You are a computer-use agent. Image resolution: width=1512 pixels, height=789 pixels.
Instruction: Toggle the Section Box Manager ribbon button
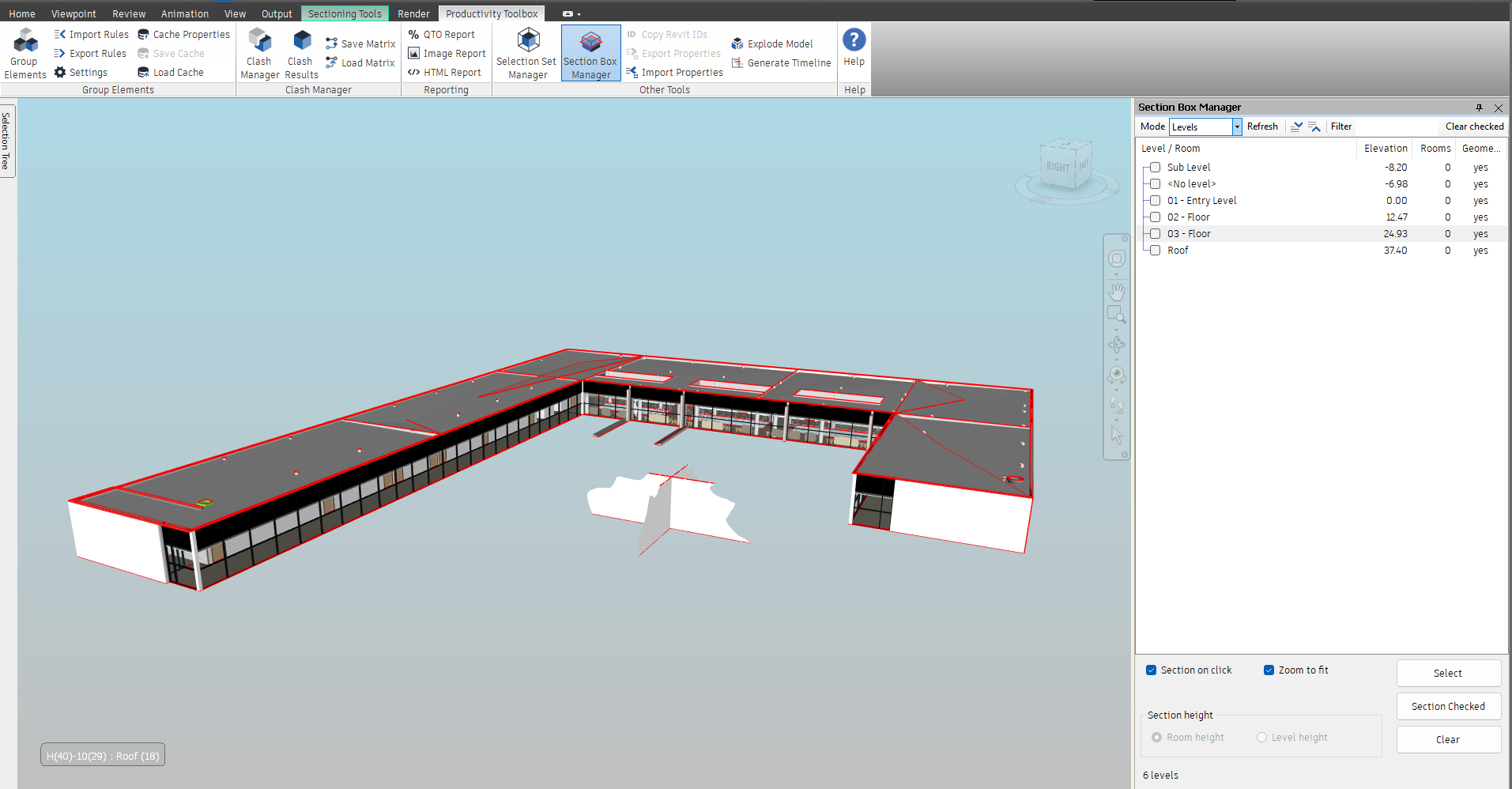[590, 53]
